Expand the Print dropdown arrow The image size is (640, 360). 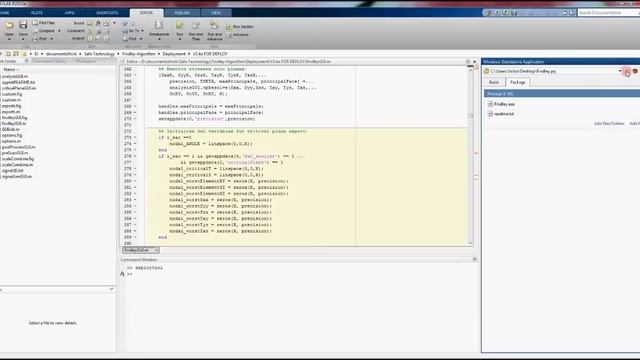[x=51, y=39]
